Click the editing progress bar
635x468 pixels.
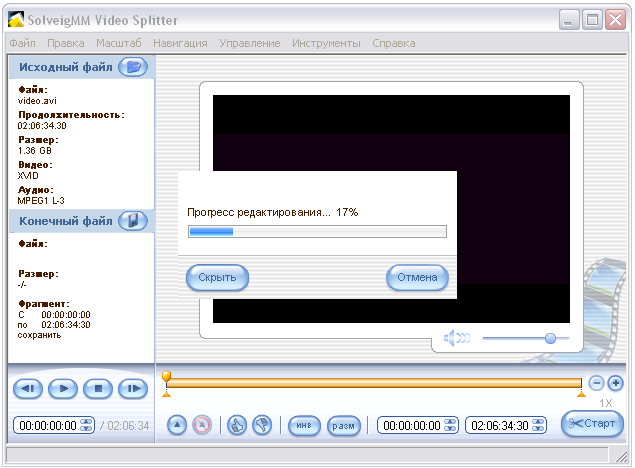pyautogui.click(x=318, y=232)
